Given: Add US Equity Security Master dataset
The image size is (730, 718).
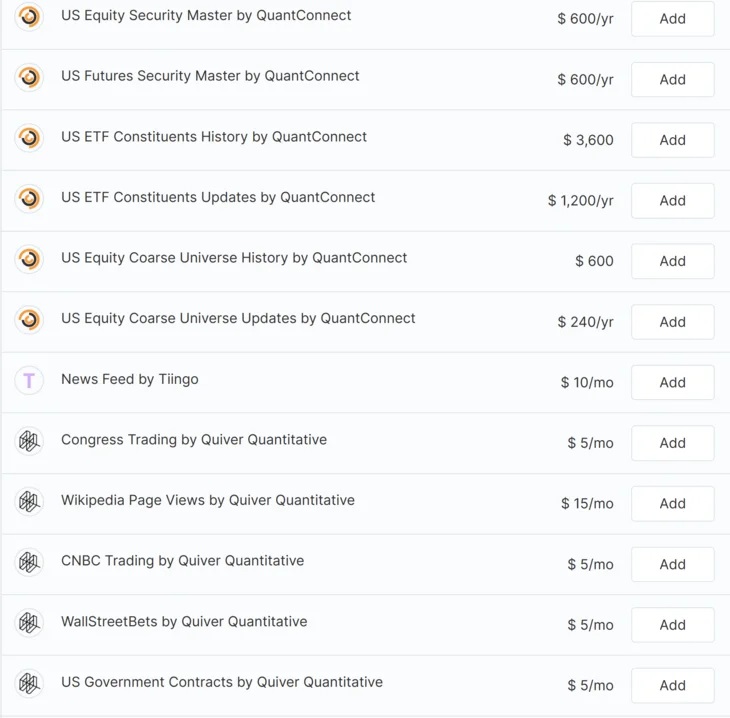Looking at the screenshot, I should point(672,19).
